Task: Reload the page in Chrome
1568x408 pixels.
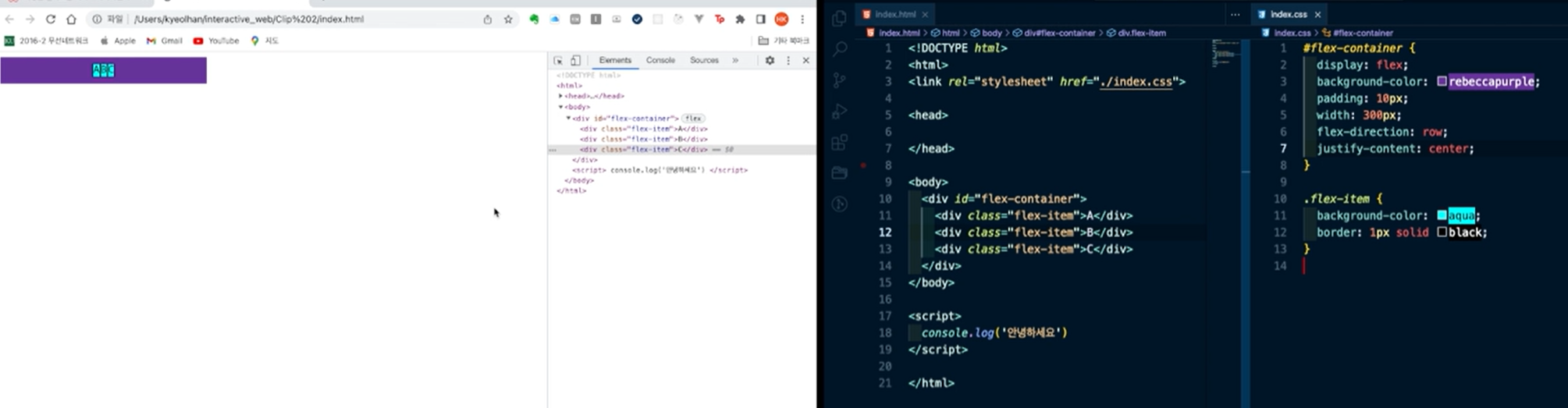Action: pos(51,20)
